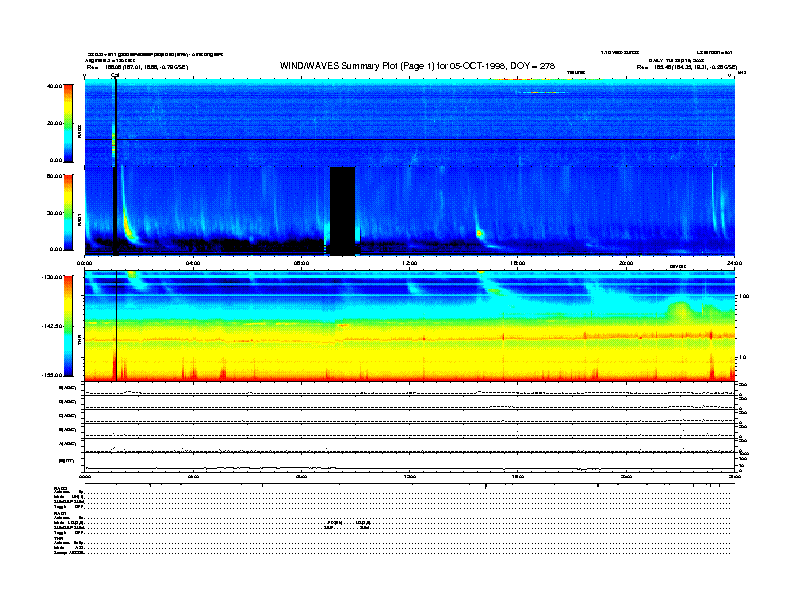The image size is (792, 612).
Task: Click the rotated RAD1 axis label
Action: [79, 219]
